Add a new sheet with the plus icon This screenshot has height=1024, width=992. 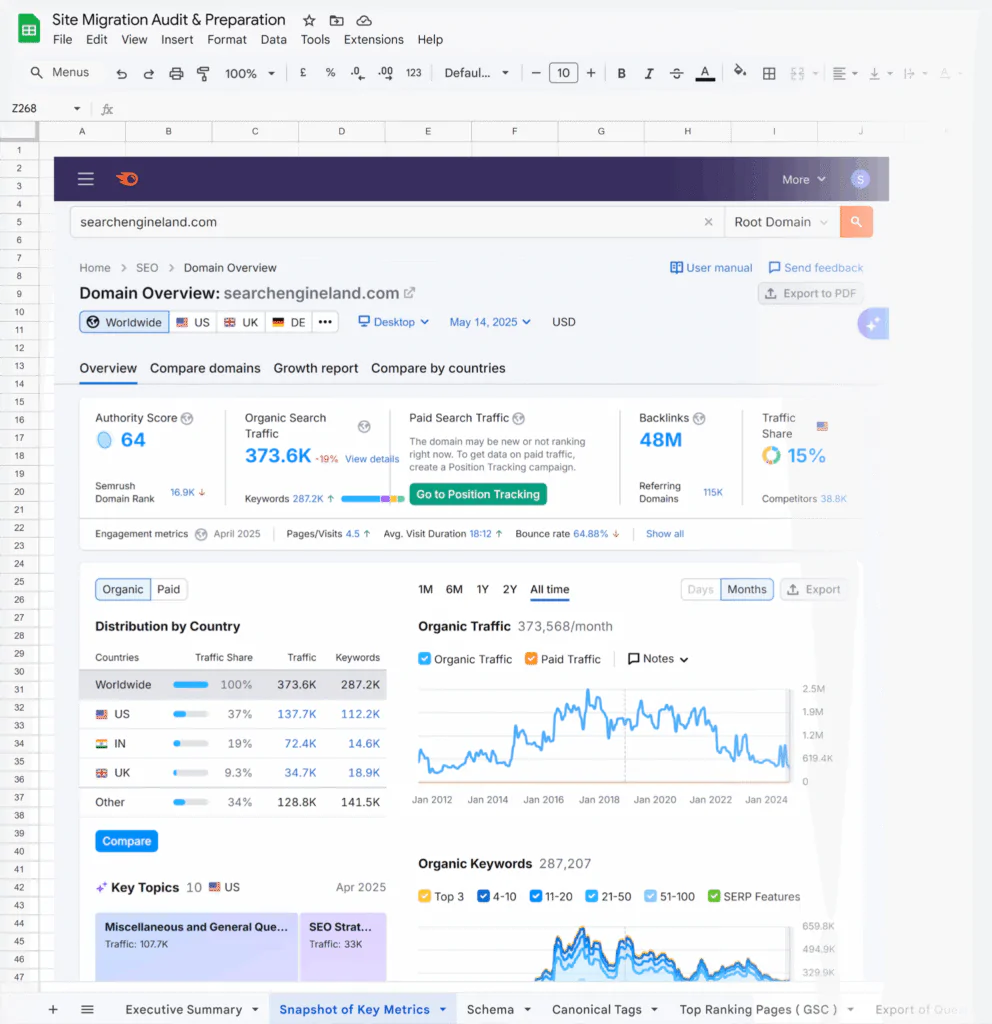53,1009
